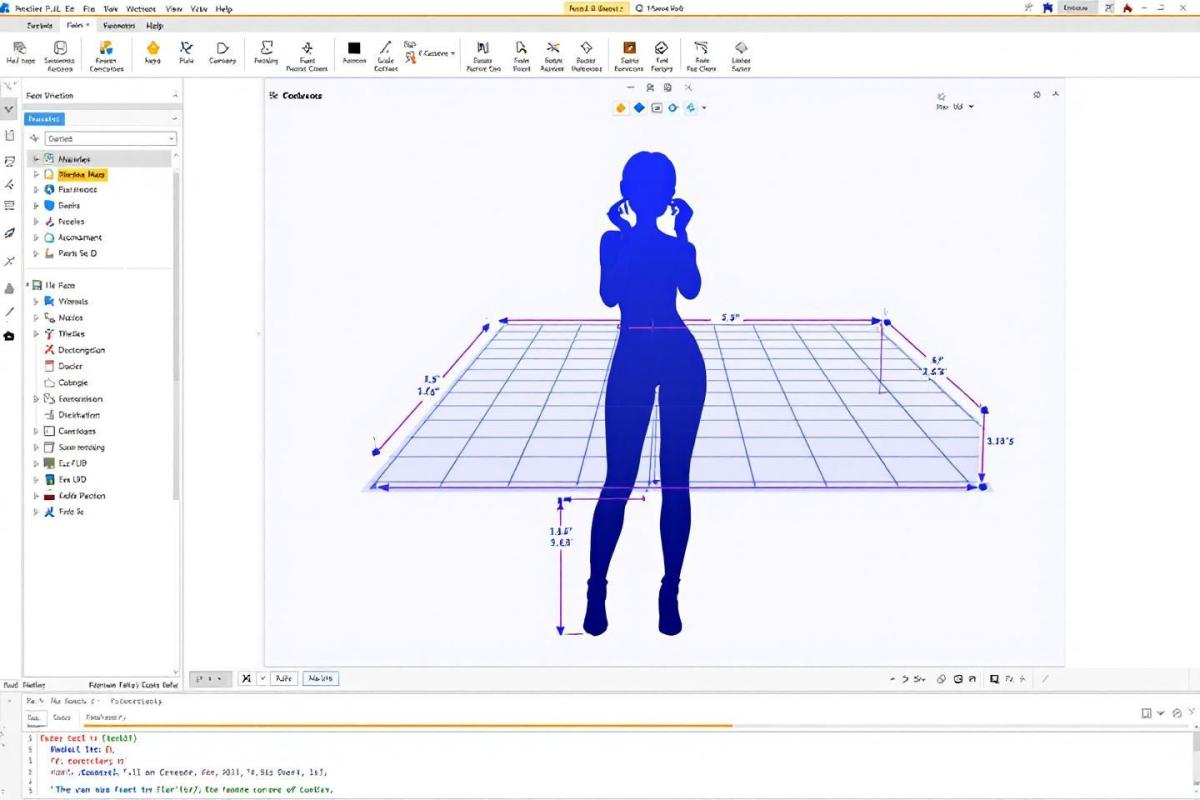Select the section view icon above the viewport

pos(670,87)
